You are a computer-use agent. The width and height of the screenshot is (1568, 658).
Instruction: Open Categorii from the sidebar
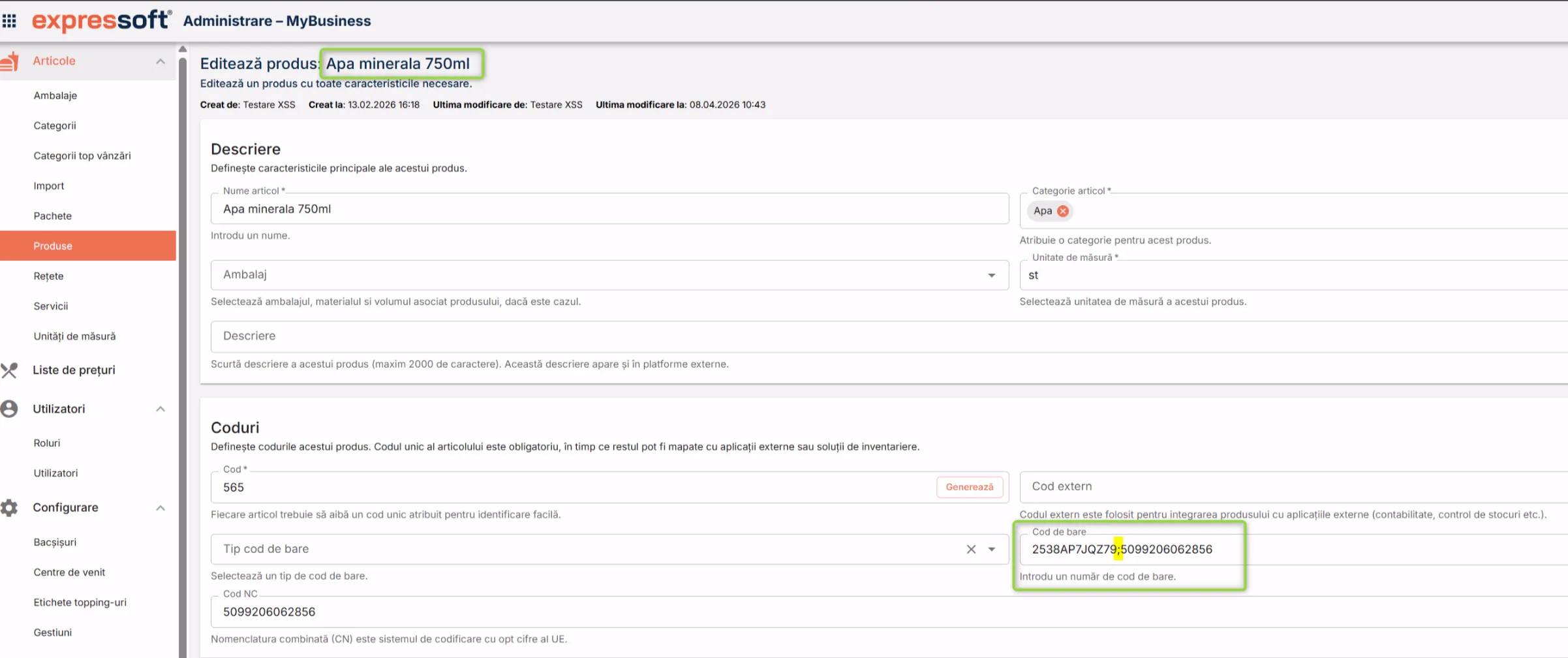(55, 125)
